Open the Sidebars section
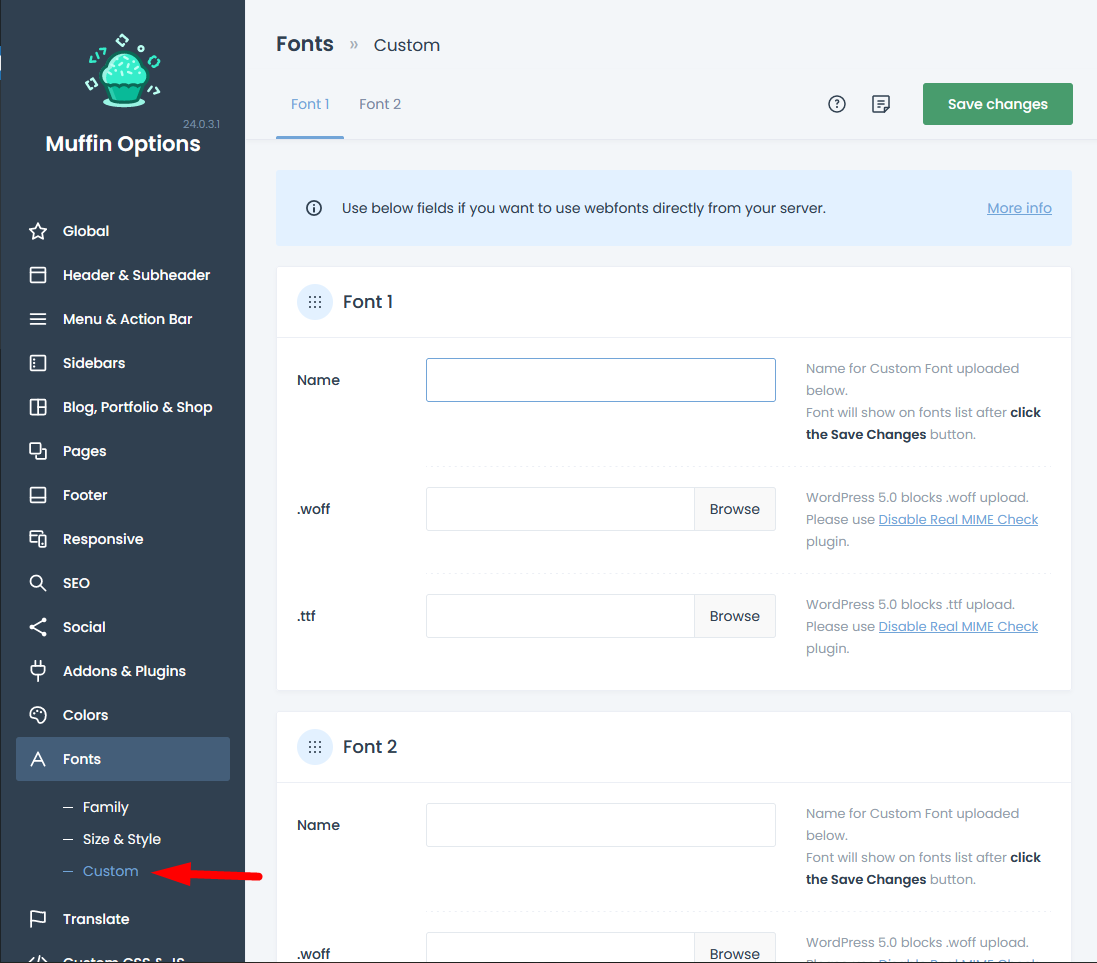The width and height of the screenshot is (1097, 963). tap(123, 363)
